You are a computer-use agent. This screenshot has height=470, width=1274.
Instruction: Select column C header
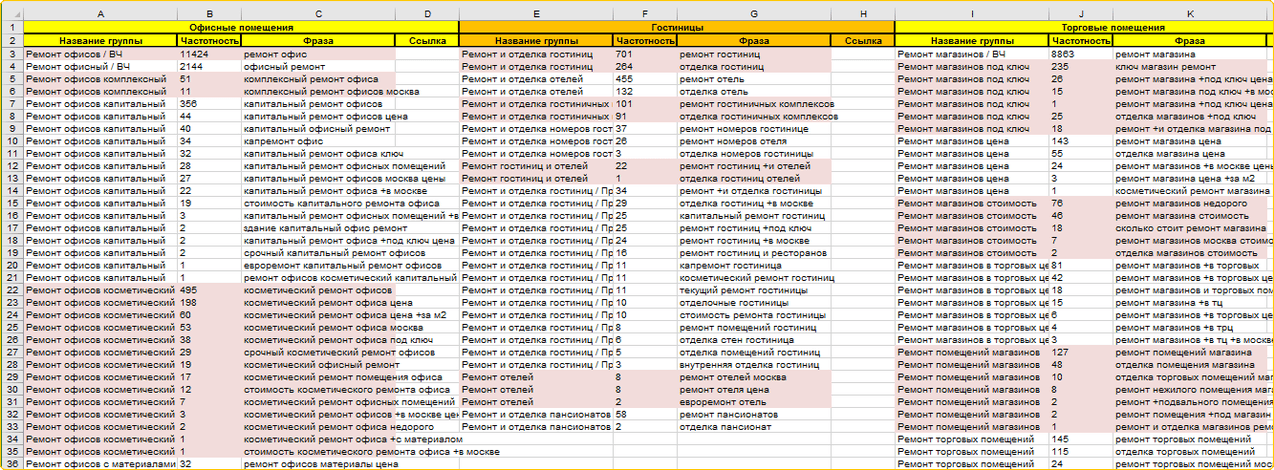(318, 15)
